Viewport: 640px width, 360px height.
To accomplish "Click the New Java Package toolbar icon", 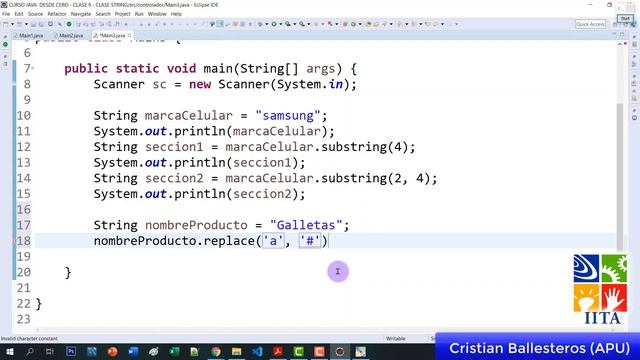I will pos(345,24).
